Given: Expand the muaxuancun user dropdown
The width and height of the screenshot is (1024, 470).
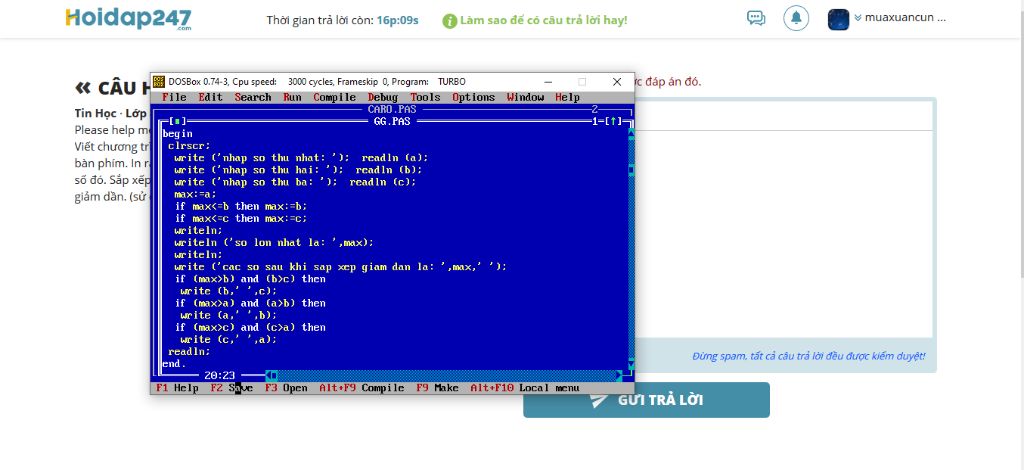Looking at the screenshot, I should (900, 18).
